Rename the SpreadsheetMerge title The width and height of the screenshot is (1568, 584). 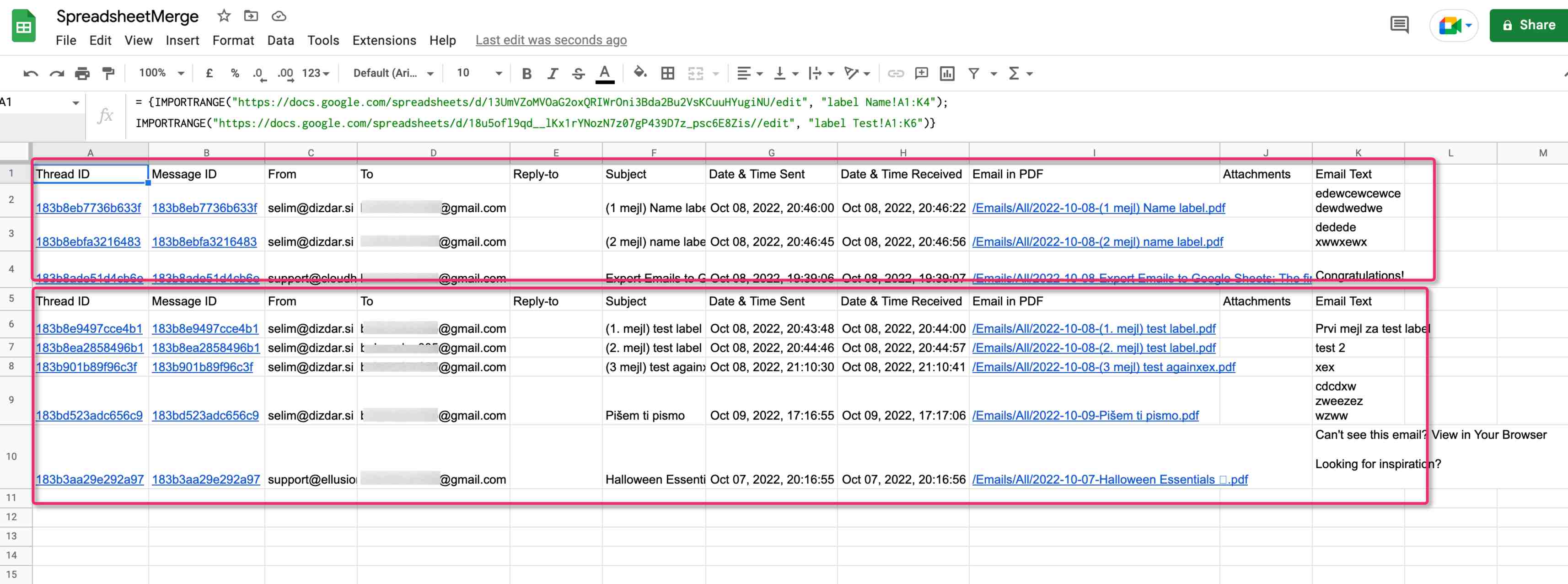[127, 16]
